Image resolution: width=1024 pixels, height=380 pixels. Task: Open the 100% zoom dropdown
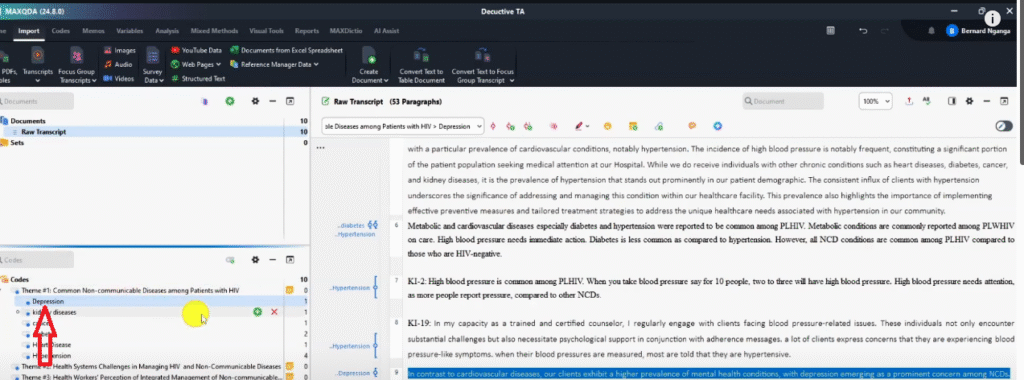876,101
